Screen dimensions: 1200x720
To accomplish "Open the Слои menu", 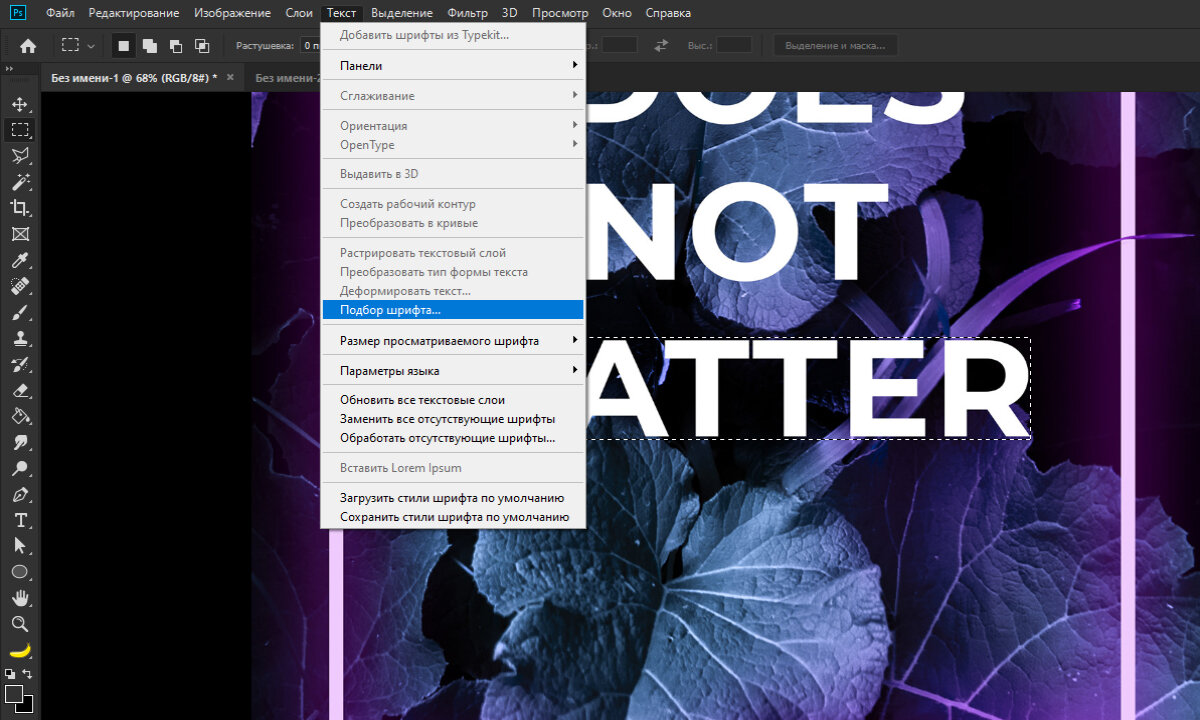I will coord(299,13).
